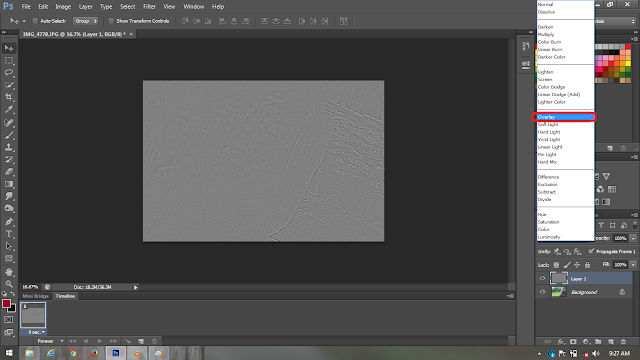Select the Lasso tool

click(9, 73)
